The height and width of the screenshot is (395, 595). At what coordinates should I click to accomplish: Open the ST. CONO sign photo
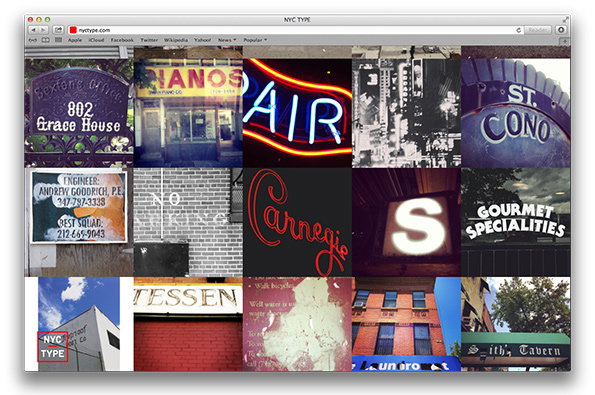point(516,113)
